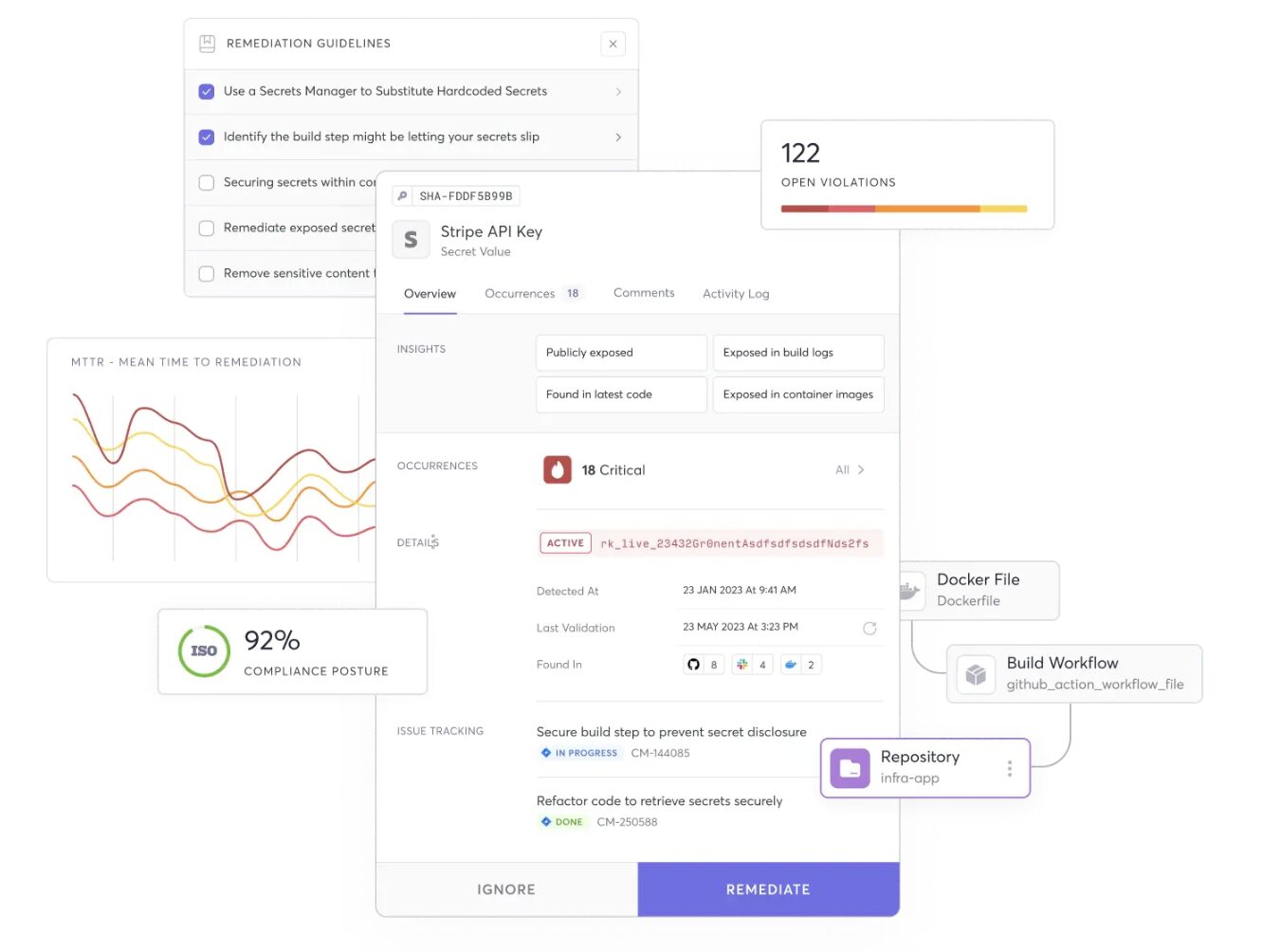Switch to the Overview tab
This screenshot has width=1263, height=952.
click(430, 294)
